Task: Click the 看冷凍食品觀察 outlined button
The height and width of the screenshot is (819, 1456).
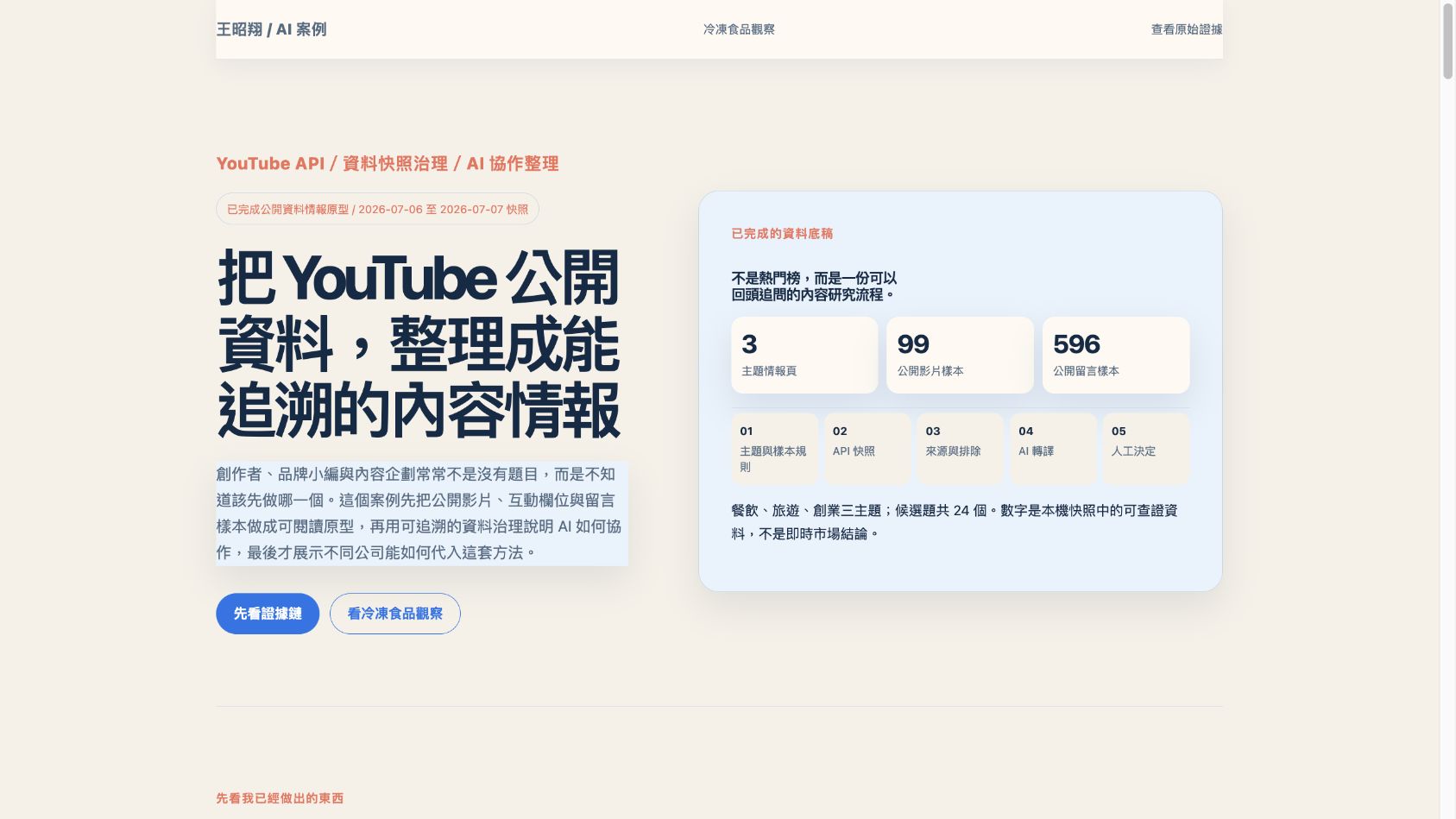Action: [395, 614]
